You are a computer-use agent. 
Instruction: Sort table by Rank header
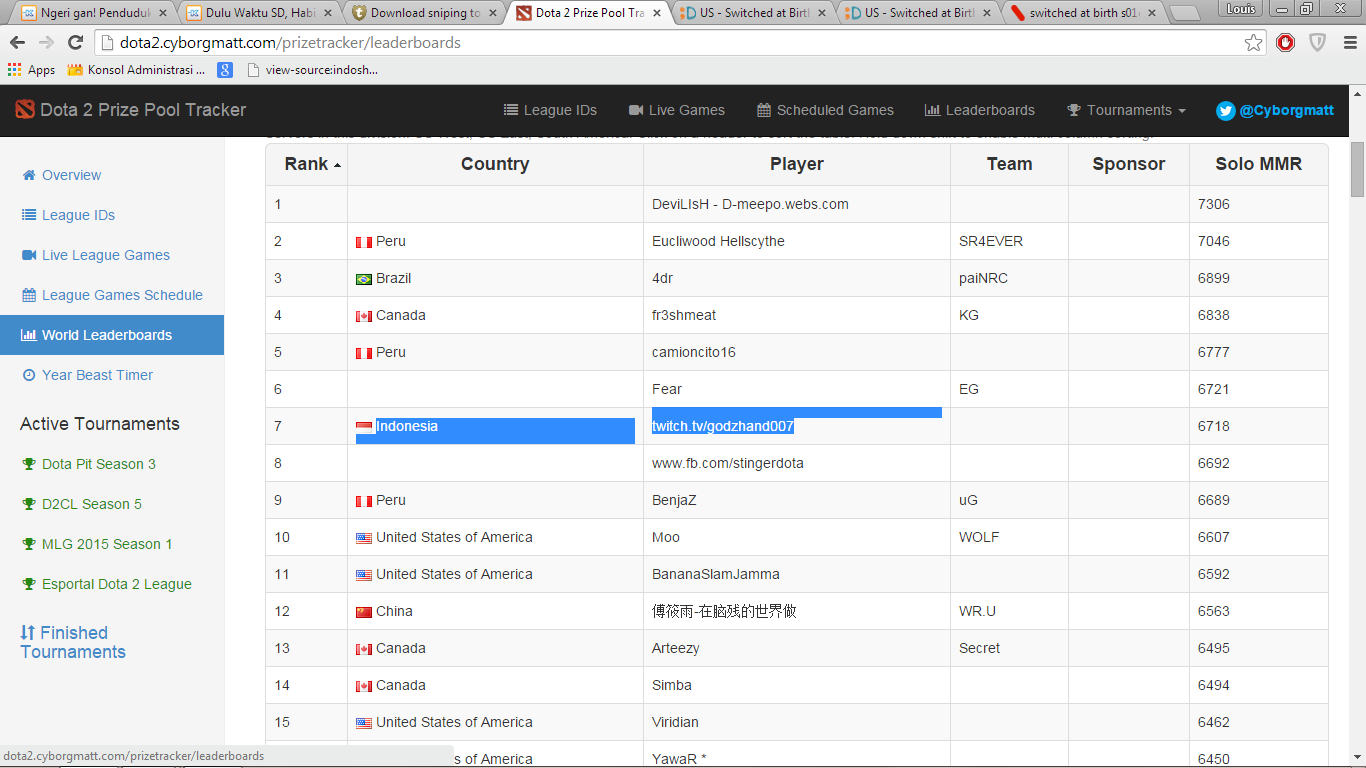307,164
